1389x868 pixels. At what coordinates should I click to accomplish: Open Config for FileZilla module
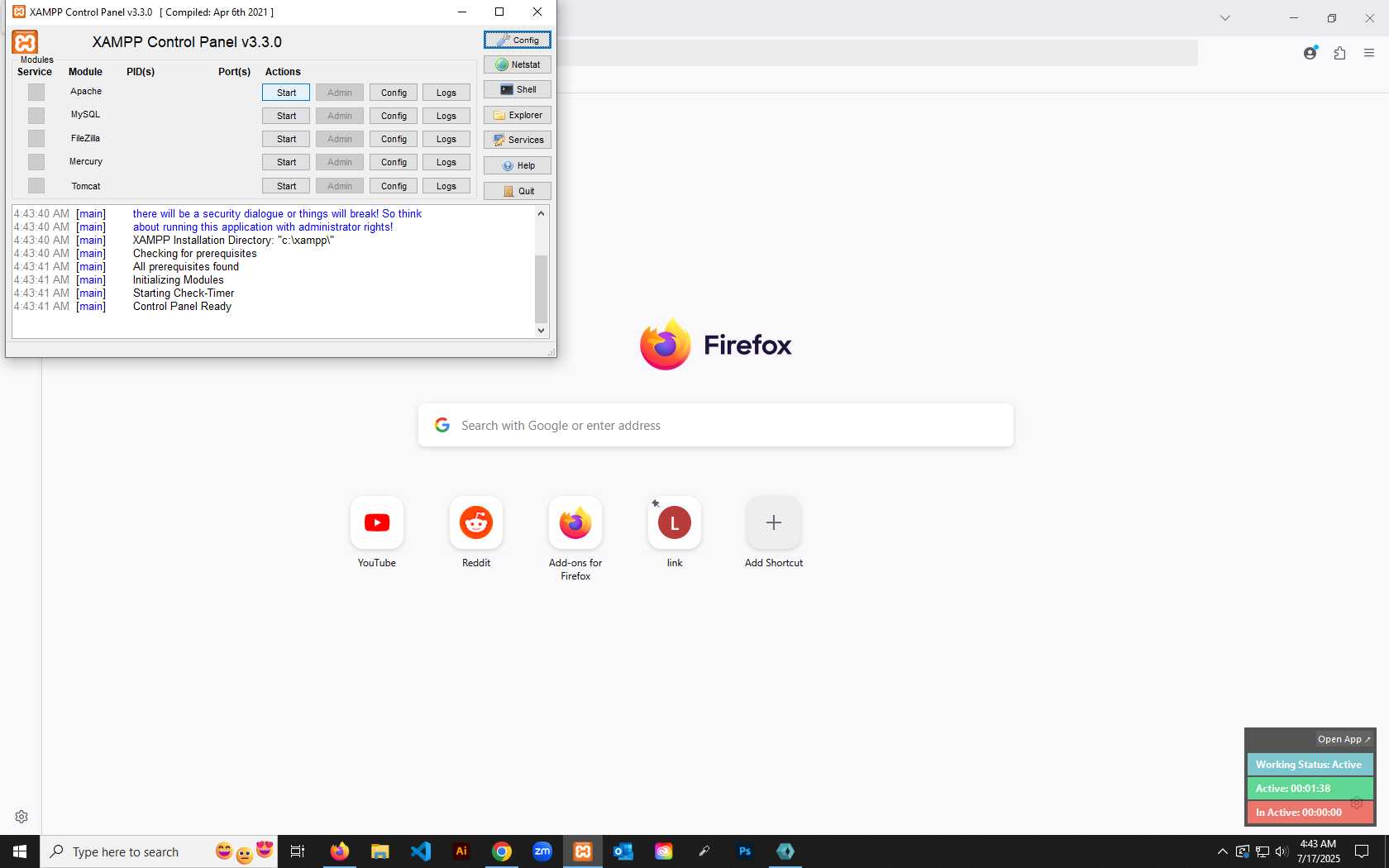click(x=394, y=139)
